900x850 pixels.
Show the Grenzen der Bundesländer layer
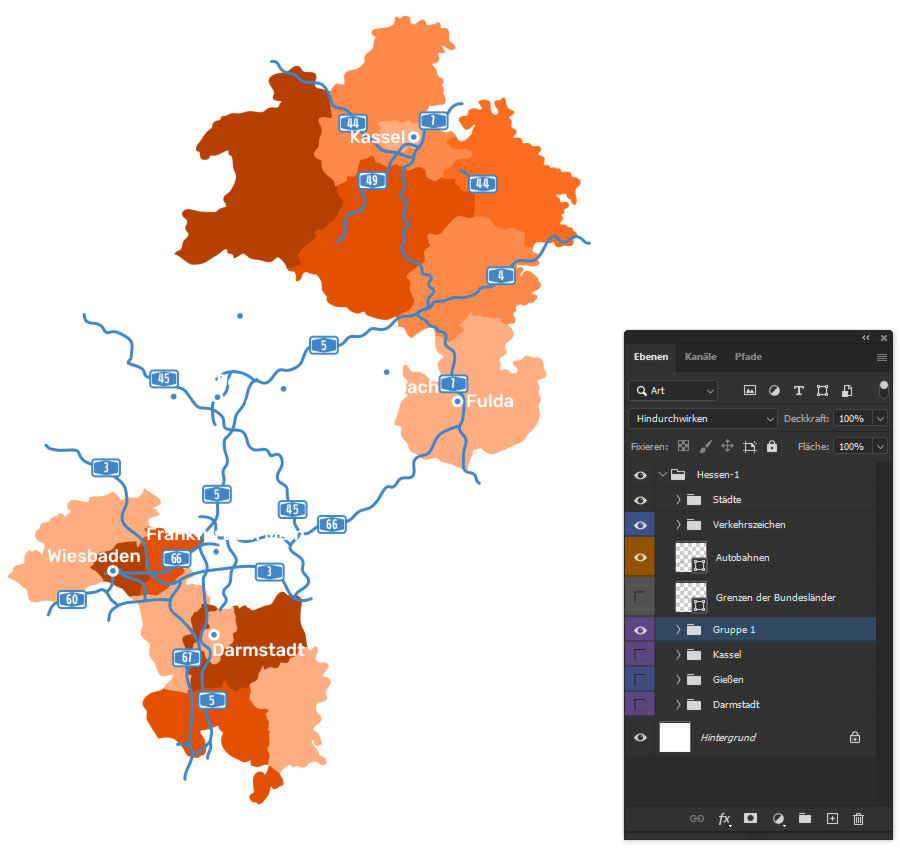coord(640,597)
